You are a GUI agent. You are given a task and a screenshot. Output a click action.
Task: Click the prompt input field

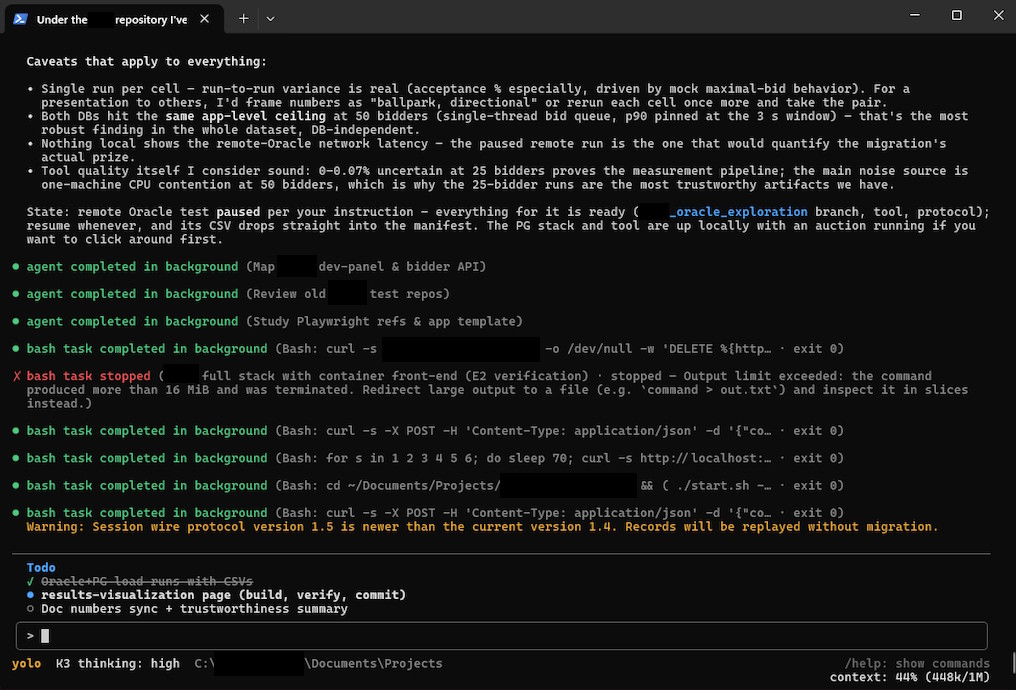[502, 636]
